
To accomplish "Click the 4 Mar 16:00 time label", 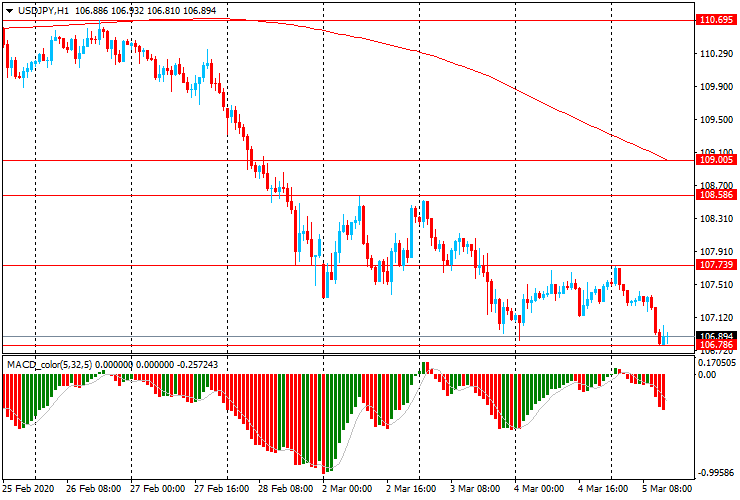I will click(603, 489).
